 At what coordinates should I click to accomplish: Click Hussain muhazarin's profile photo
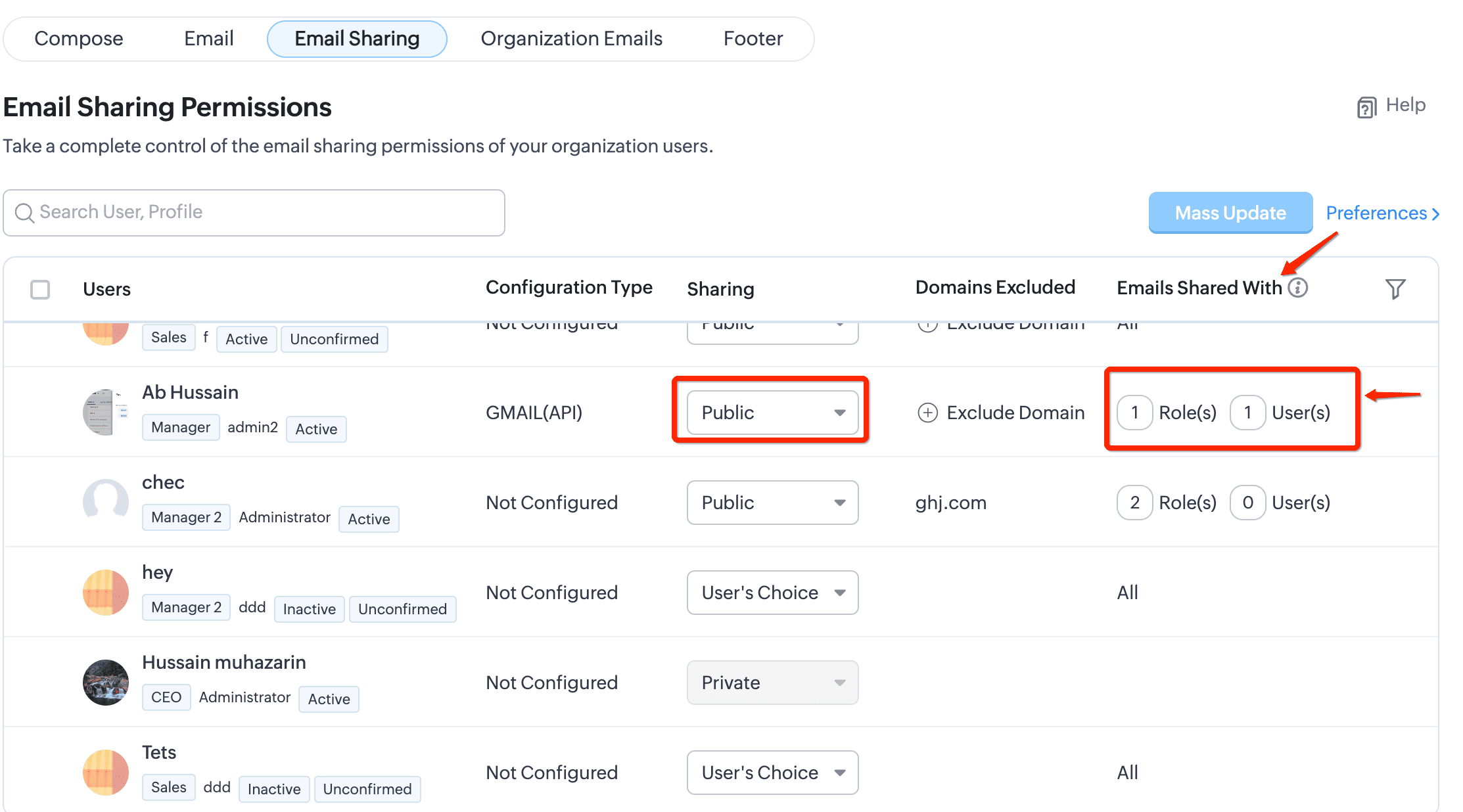click(x=105, y=682)
